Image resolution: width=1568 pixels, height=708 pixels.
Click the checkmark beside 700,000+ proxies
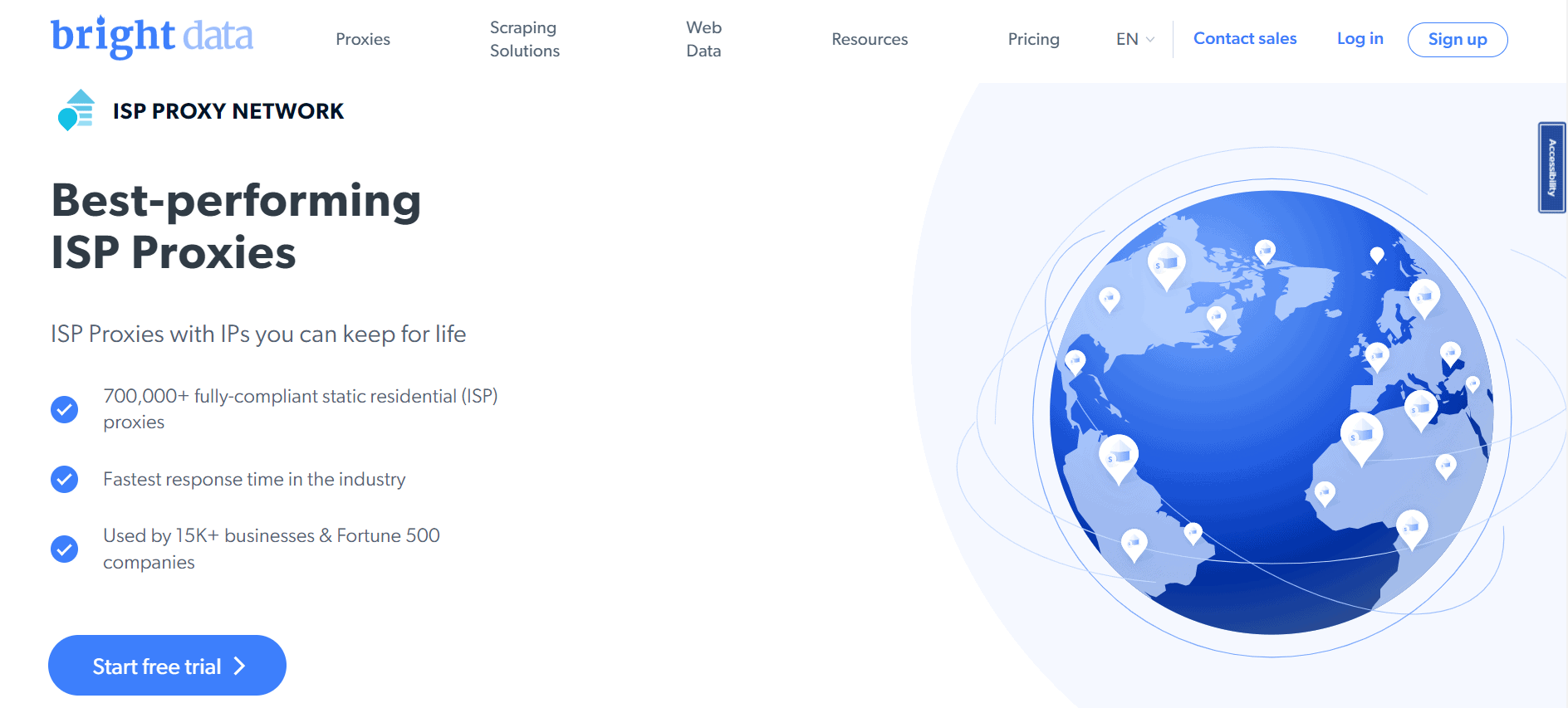(64, 409)
